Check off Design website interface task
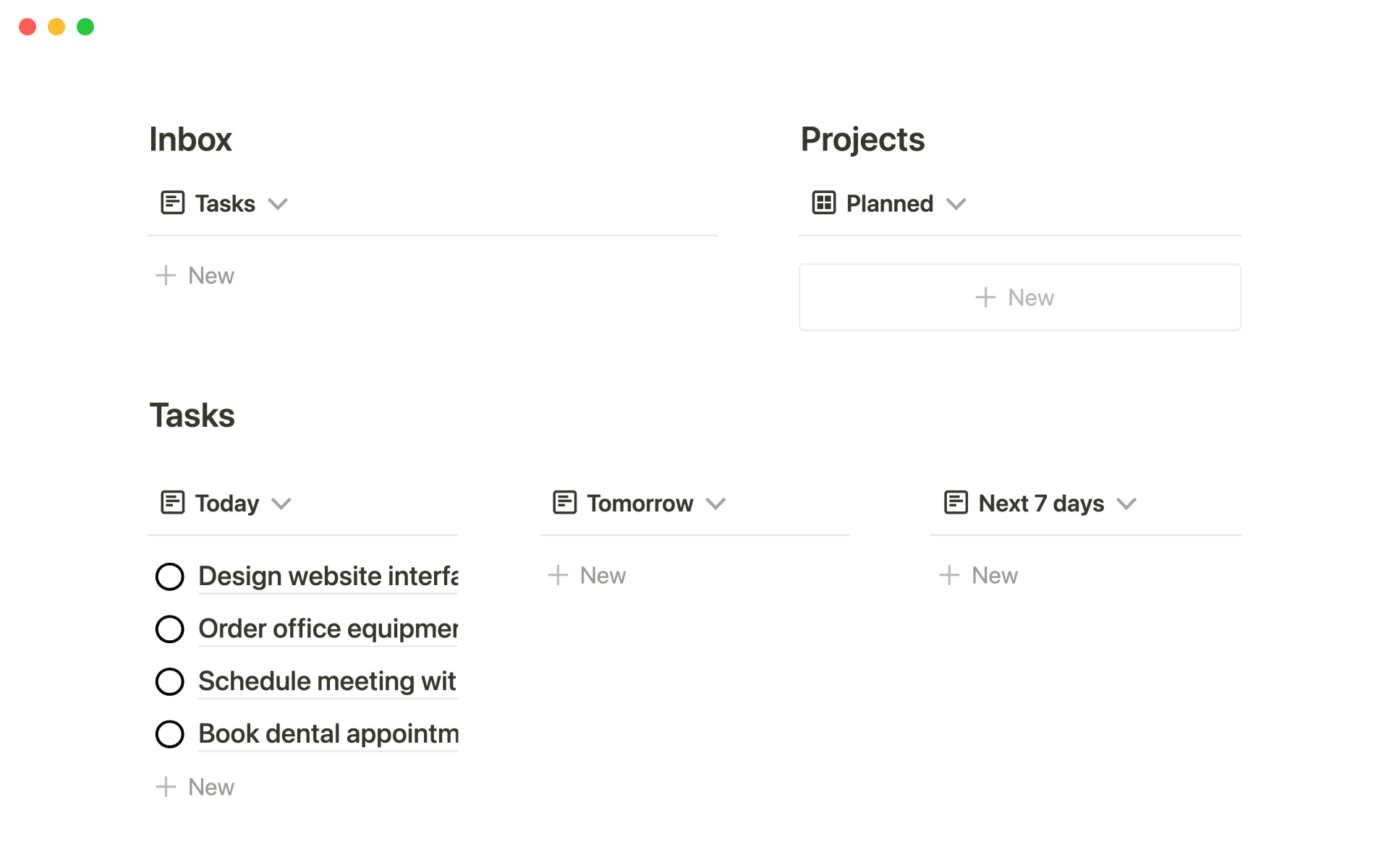Image resolution: width=1389 pixels, height=868 pixels. click(x=170, y=576)
